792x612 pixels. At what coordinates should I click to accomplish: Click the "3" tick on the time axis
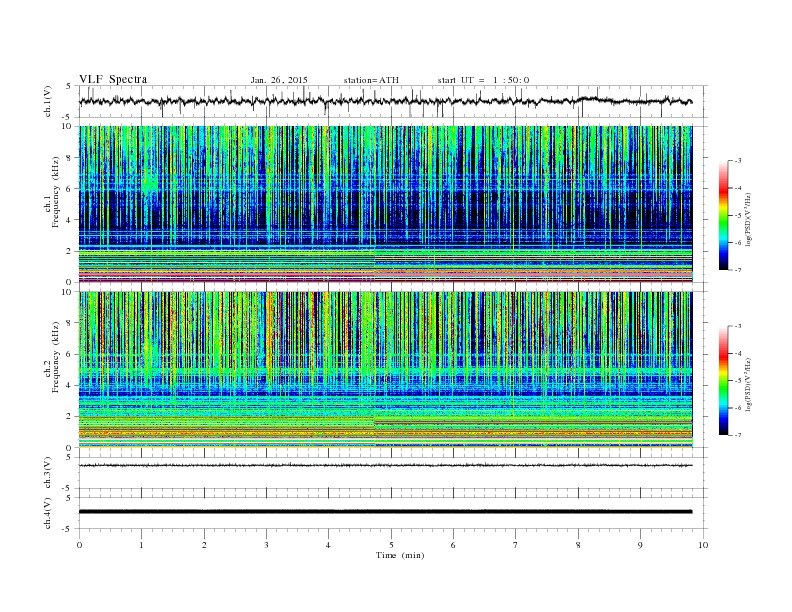(x=266, y=545)
